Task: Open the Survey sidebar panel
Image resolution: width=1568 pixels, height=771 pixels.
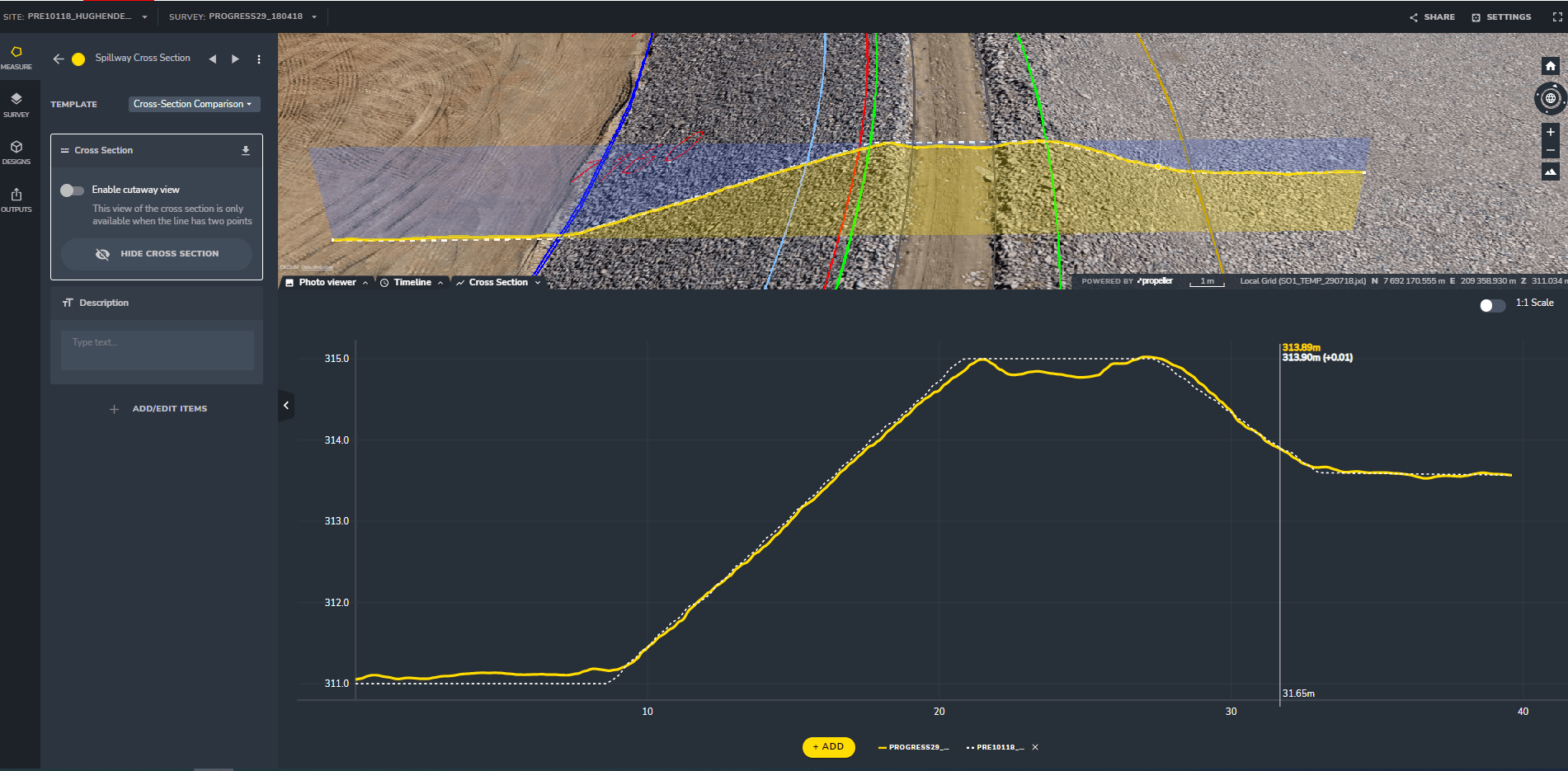Action: (16, 104)
